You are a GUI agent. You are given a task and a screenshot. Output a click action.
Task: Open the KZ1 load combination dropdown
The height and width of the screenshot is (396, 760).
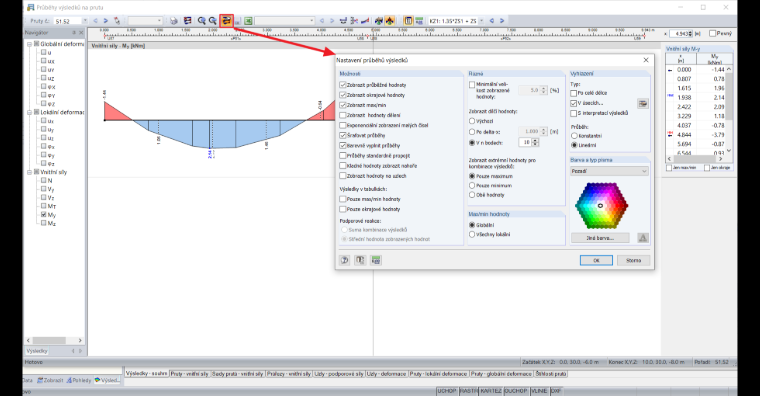click(481, 21)
